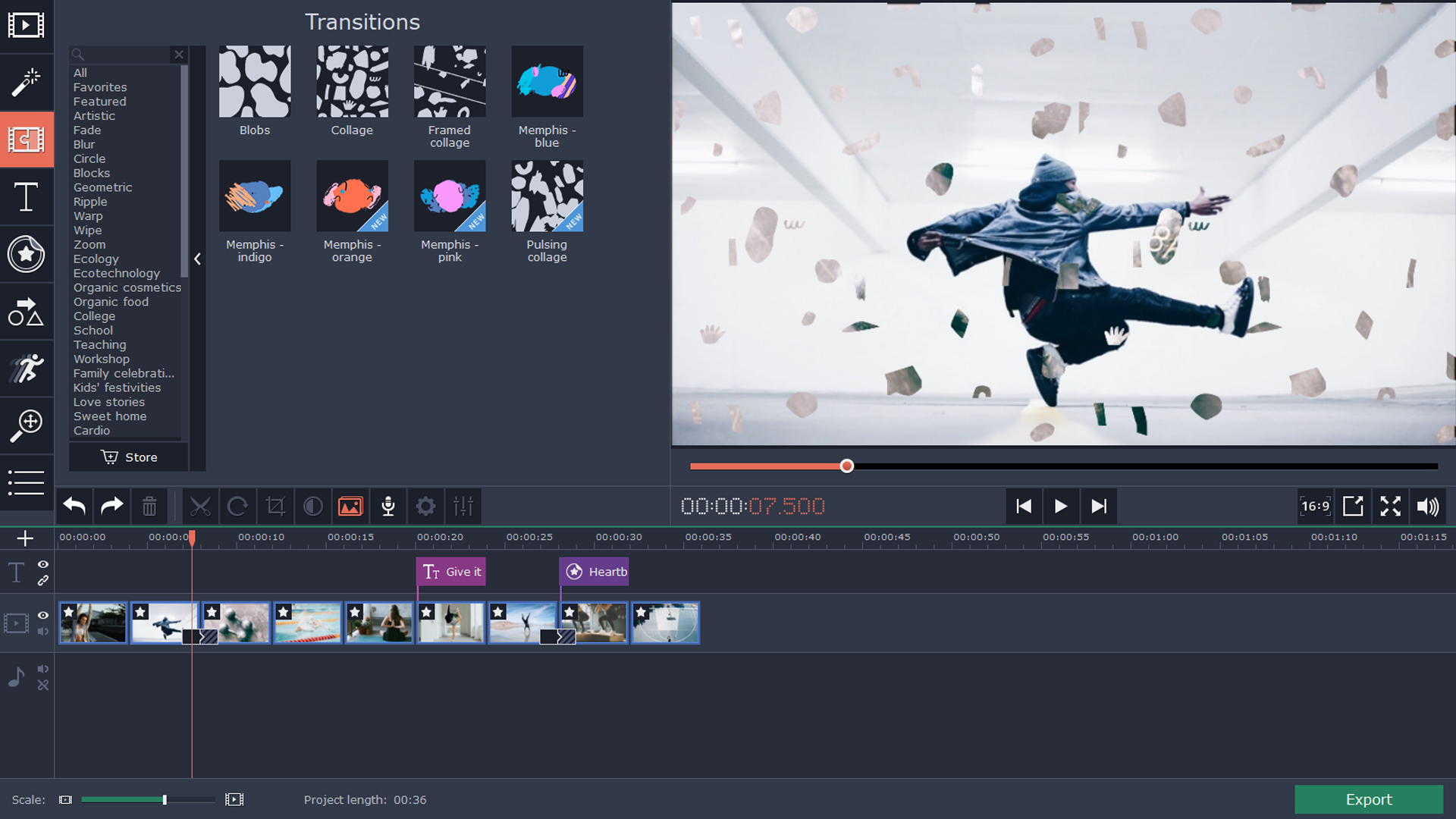The height and width of the screenshot is (819, 1456).
Task: Select the Callouts tool in the sidebar
Action: tap(27, 312)
